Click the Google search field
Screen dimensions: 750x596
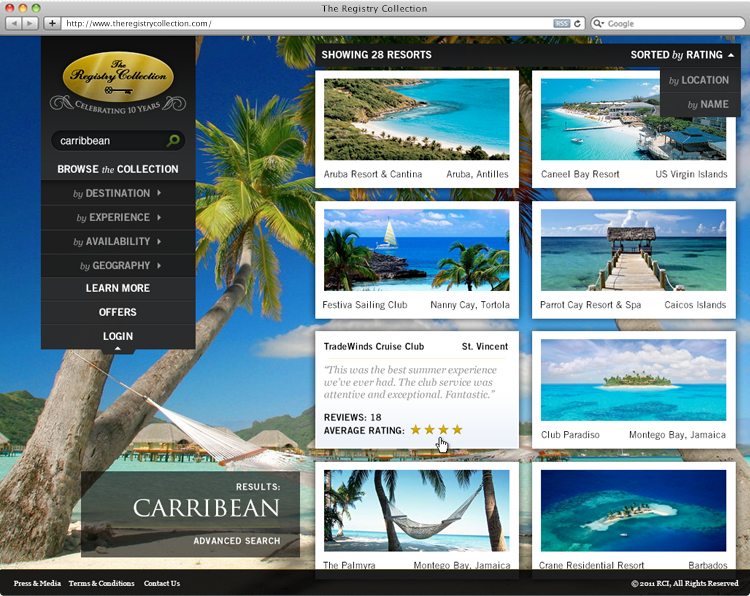(x=668, y=23)
